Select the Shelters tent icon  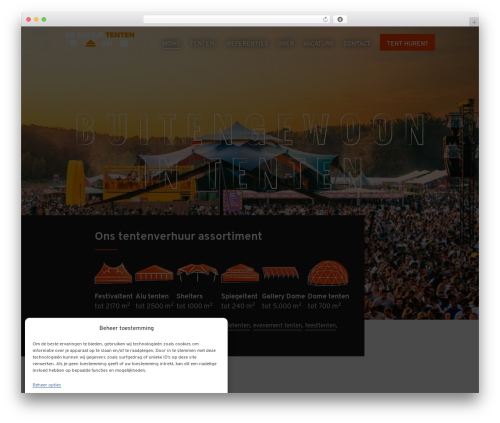click(x=197, y=273)
